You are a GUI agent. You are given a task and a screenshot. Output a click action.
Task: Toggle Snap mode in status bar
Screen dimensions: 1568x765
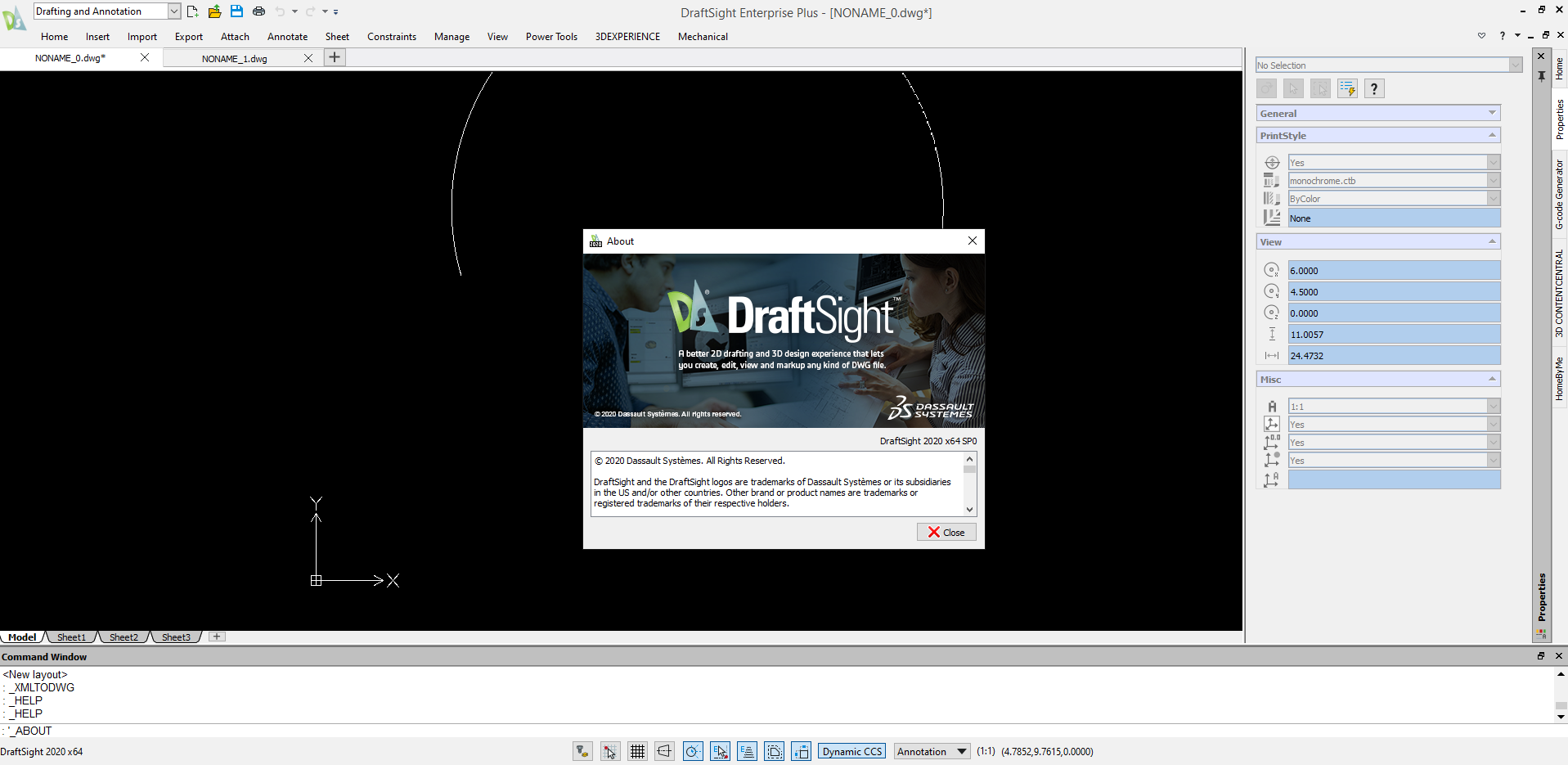(610, 751)
